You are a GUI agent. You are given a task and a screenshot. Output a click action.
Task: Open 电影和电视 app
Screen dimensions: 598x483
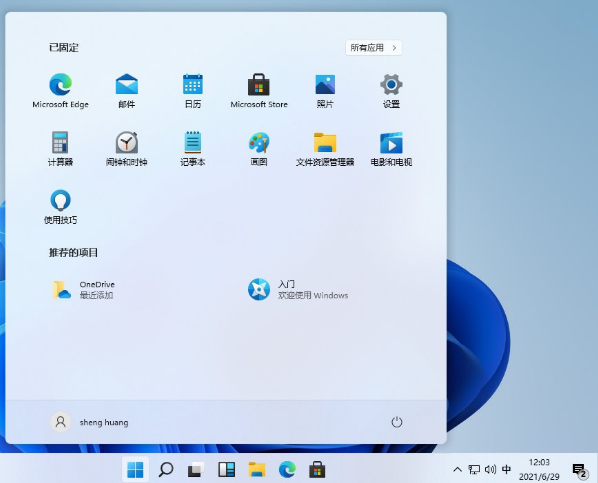(x=391, y=149)
